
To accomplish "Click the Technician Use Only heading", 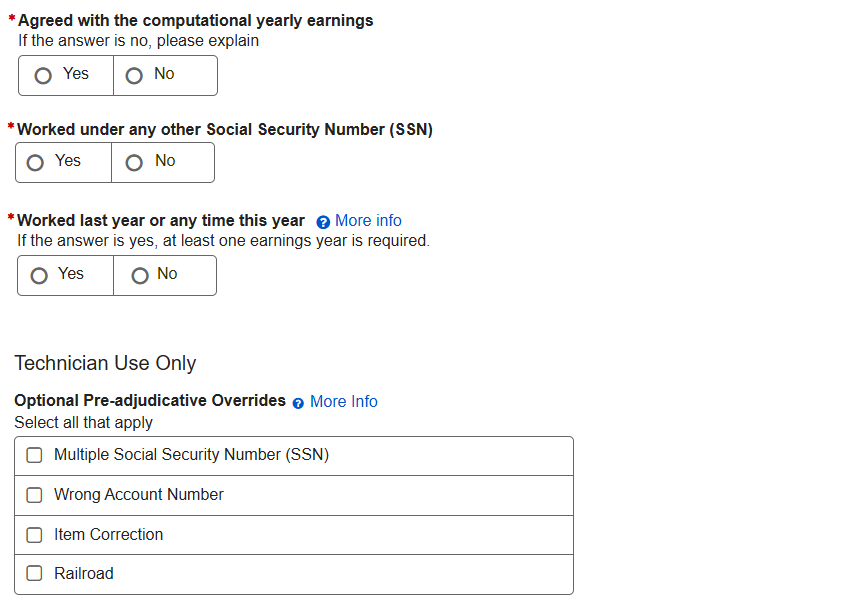I will (105, 363).
